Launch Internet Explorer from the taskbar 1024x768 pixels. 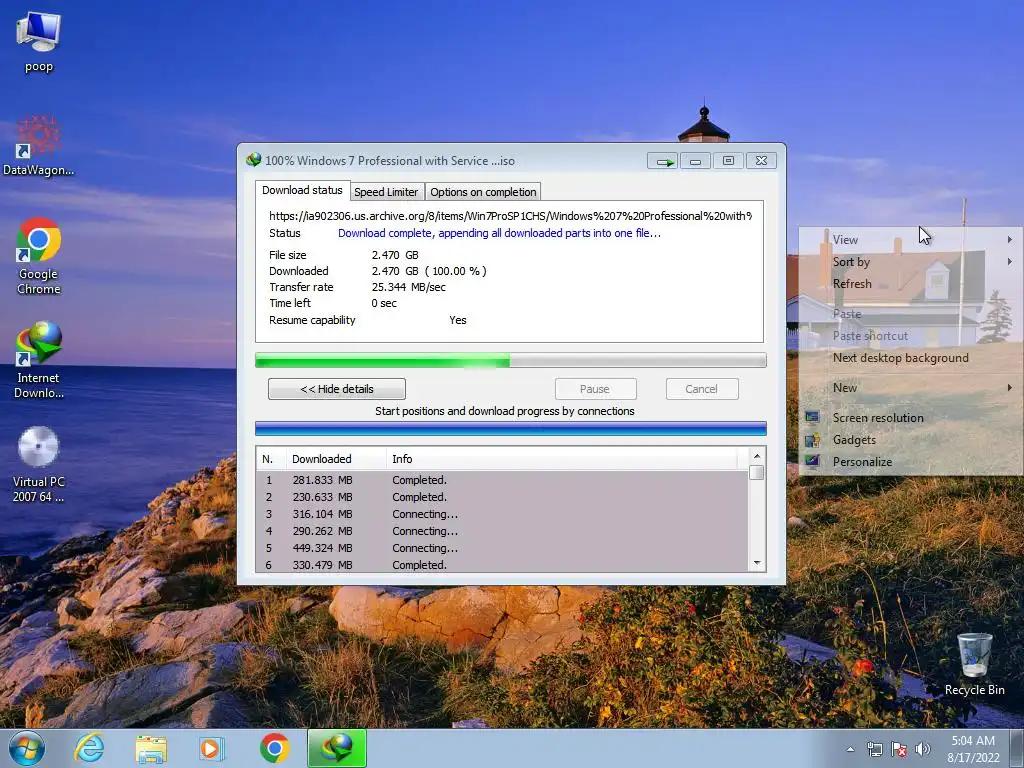tap(89, 748)
